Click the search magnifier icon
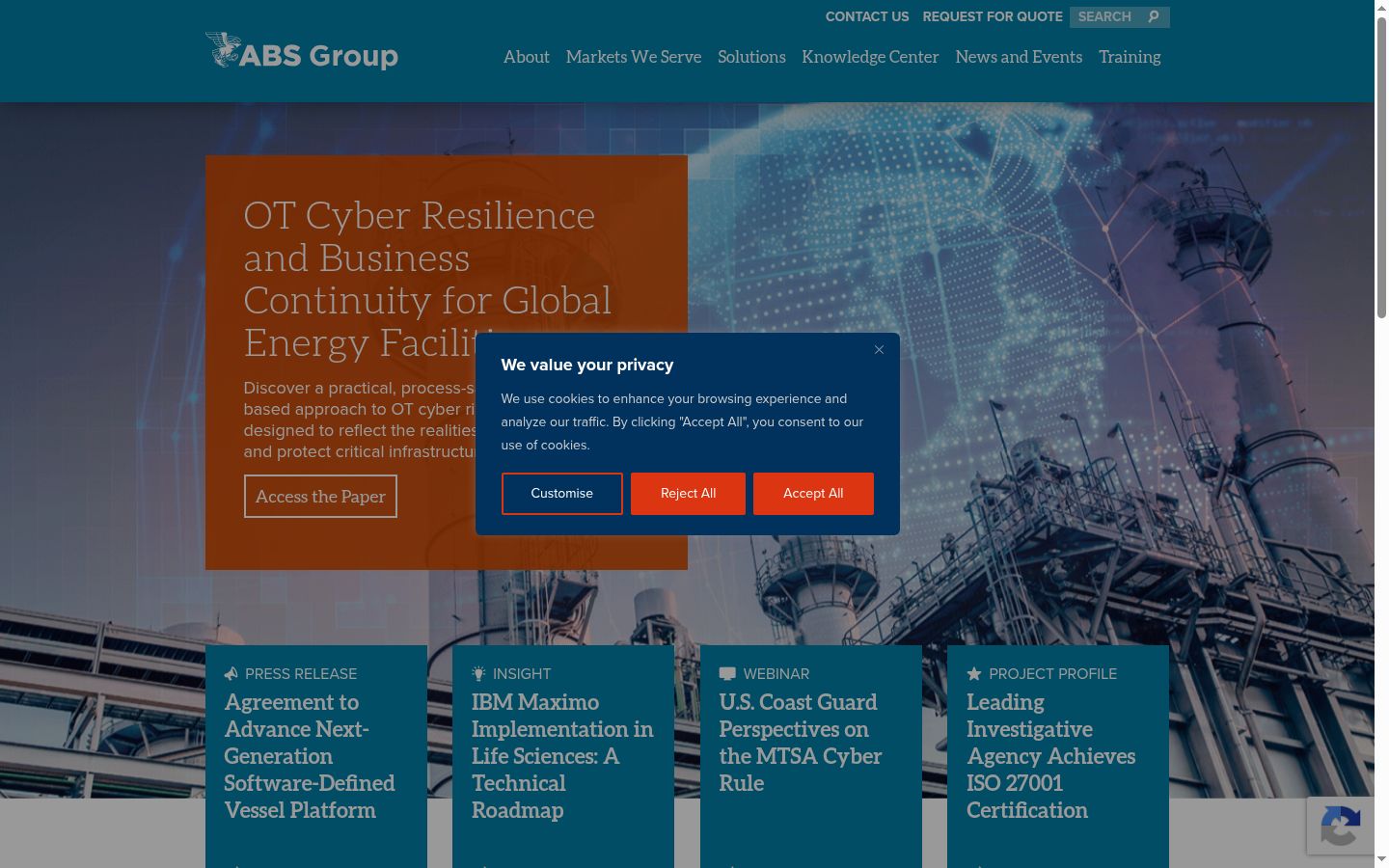The image size is (1389, 868). point(1153,16)
